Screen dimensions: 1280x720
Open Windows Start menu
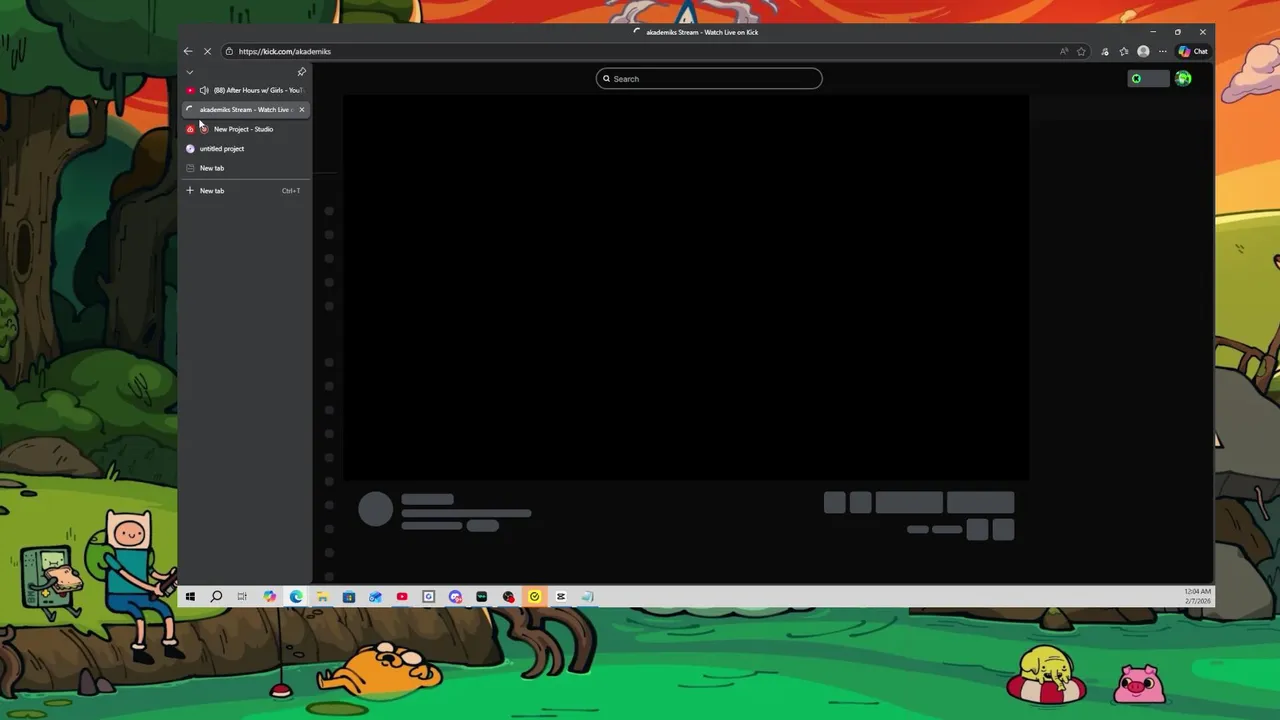click(x=190, y=597)
